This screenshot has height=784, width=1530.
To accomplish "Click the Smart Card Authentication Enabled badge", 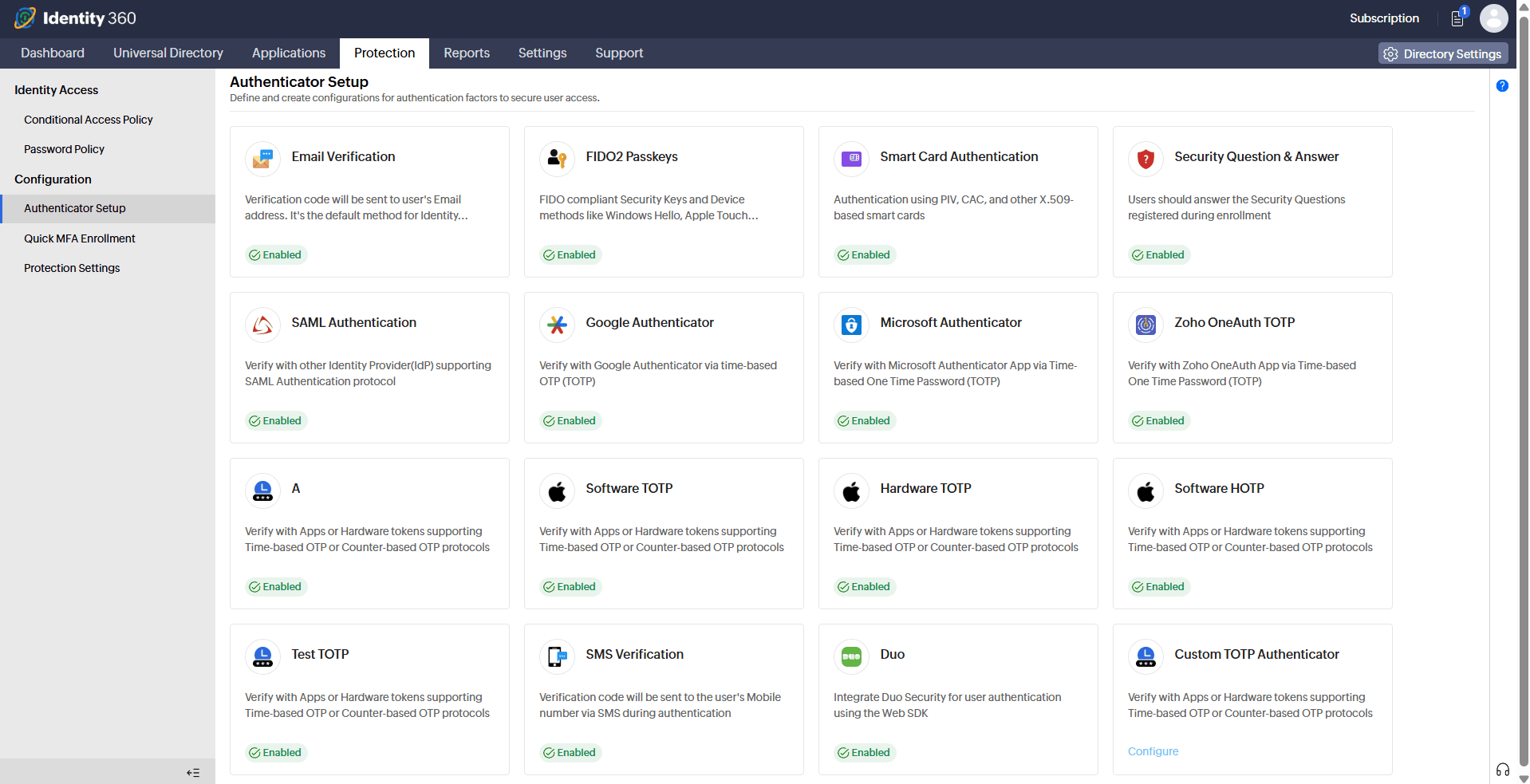I will click(x=865, y=255).
